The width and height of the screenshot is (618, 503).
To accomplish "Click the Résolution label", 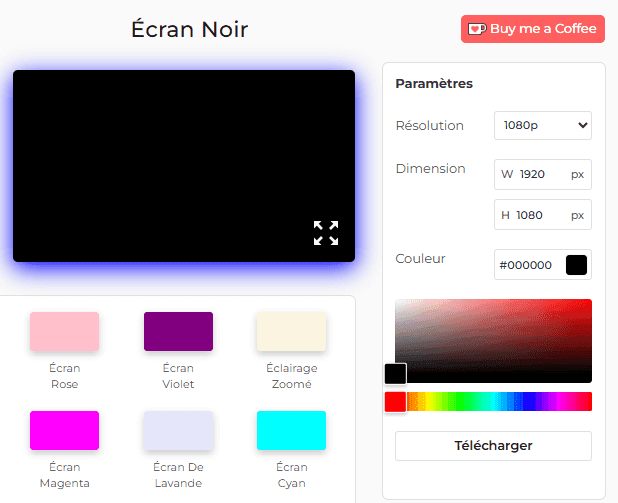I will (430, 125).
